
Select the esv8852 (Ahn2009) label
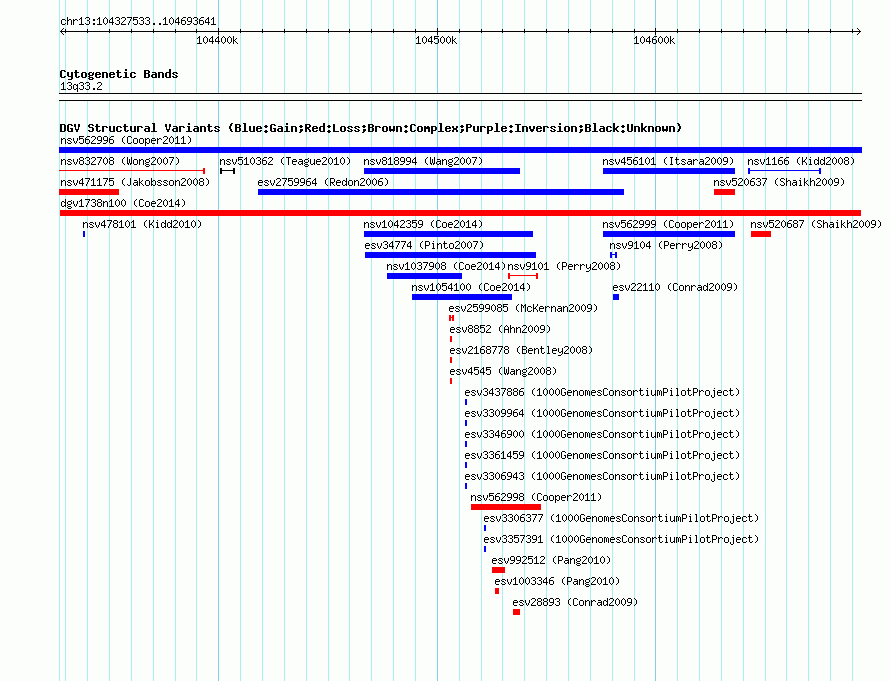pyautogui.click(x=500, y=329)
